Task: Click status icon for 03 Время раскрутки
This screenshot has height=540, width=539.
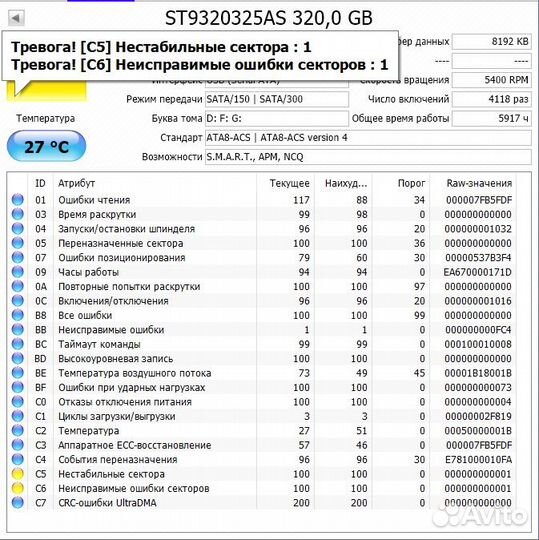Action: 18,214
